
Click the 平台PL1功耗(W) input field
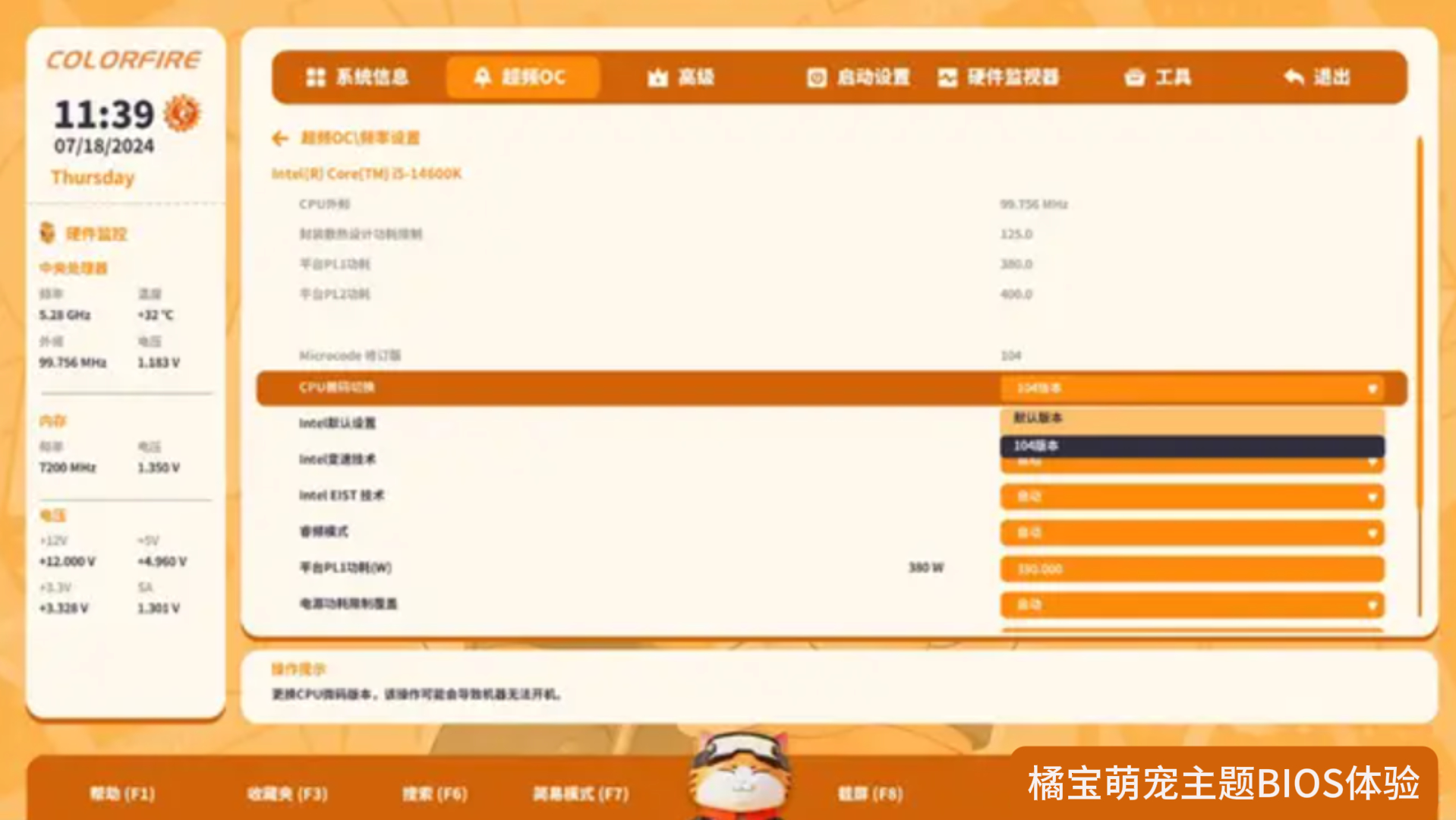[x=1192, y=569]
